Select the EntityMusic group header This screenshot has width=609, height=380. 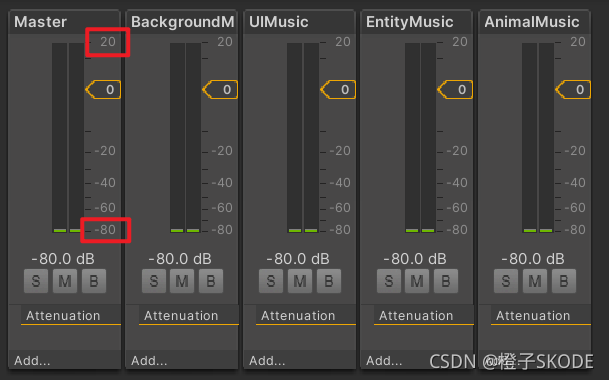(417, 22)
